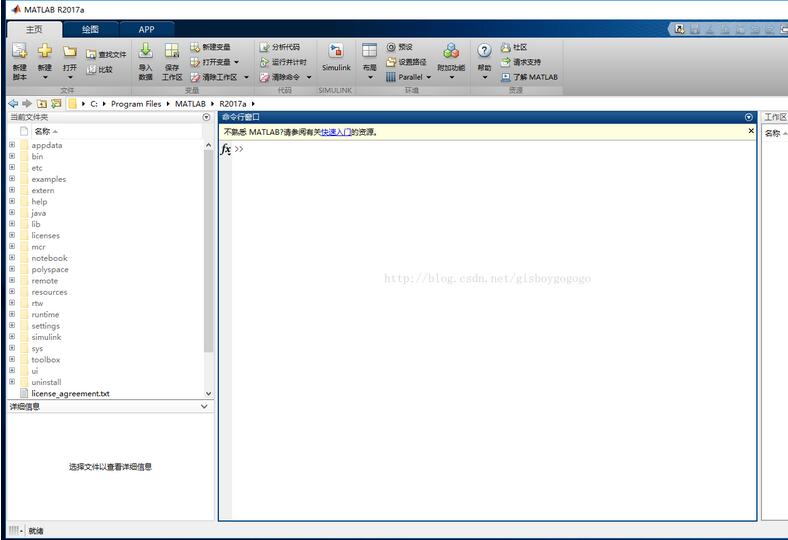Open the Clear Workspace (清除工作区) dropdown arrow
Screen dimensions: 788x540
pos(246,77)
